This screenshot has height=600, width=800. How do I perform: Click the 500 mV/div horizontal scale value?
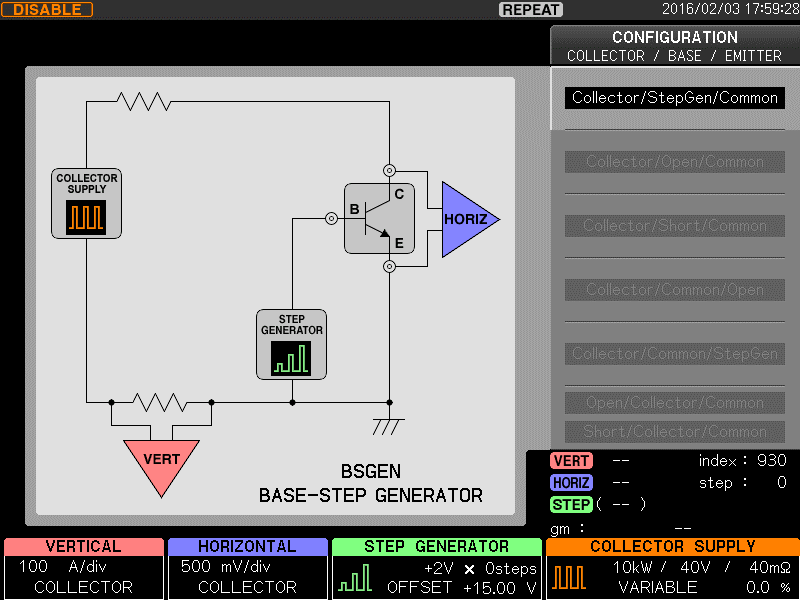pos(226,567)
